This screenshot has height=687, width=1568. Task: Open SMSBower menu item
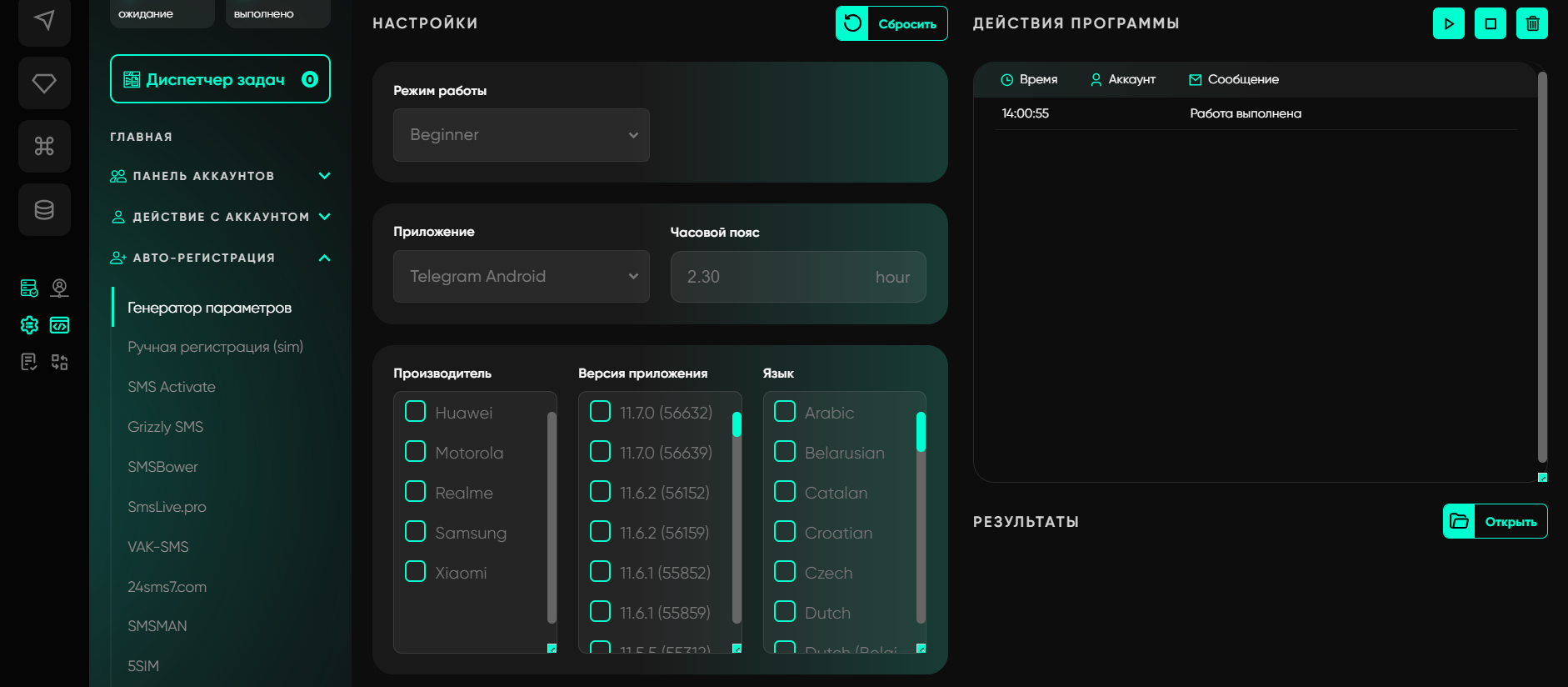(x=162, y=467)
